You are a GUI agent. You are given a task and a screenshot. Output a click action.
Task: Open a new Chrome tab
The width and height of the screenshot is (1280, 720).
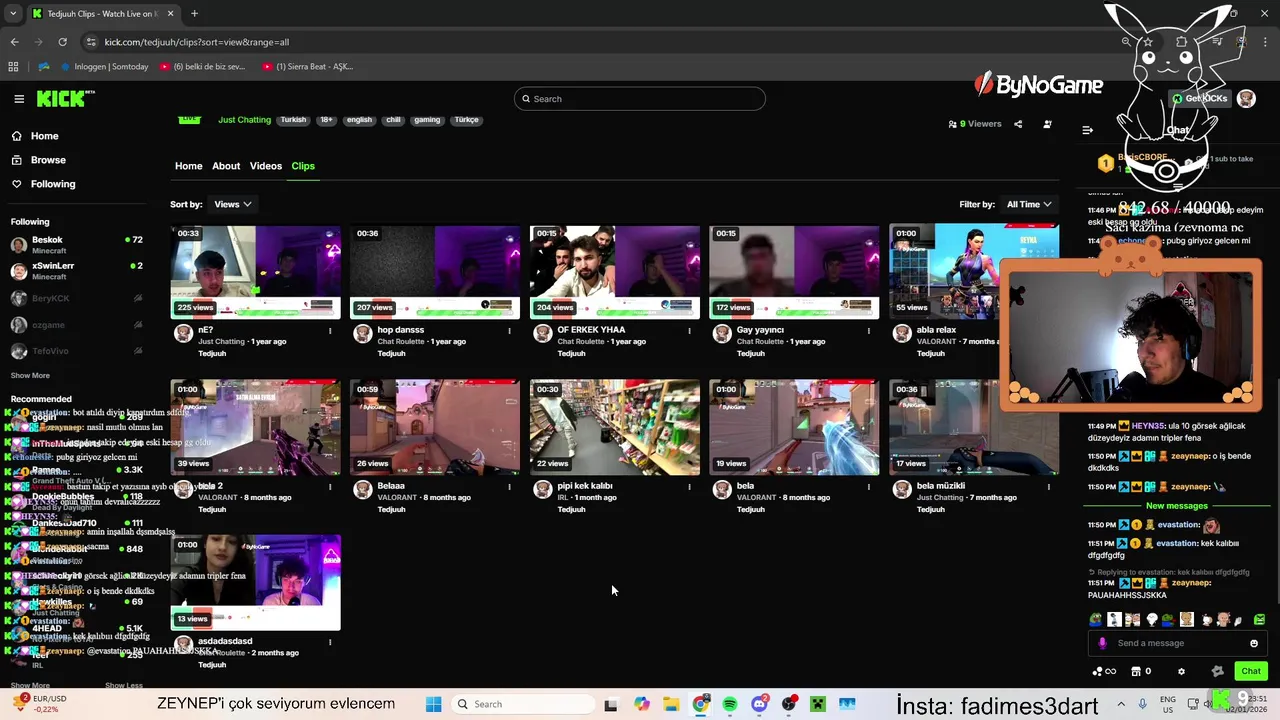point(194,13)
